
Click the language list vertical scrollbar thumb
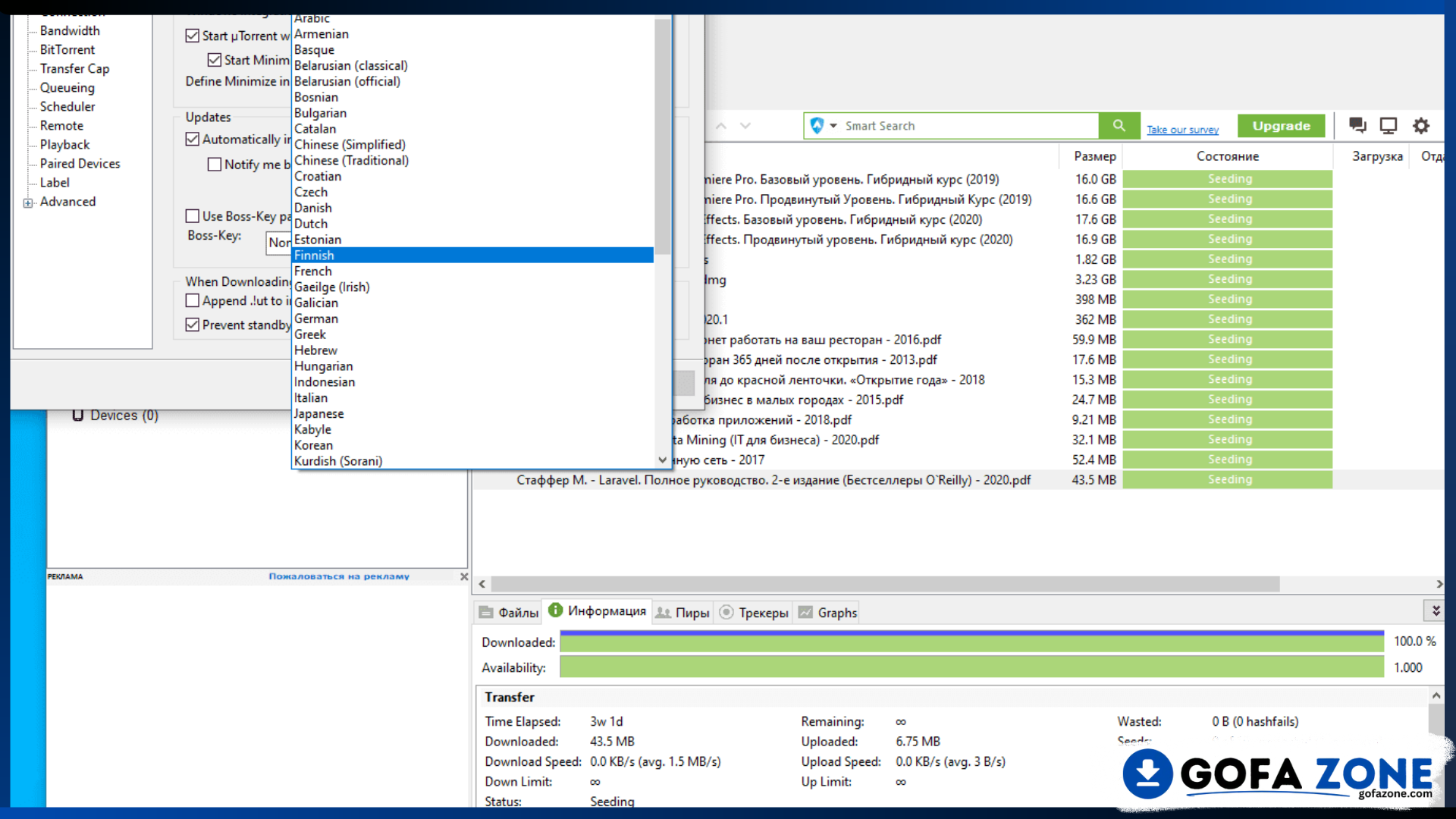point(663,136)
